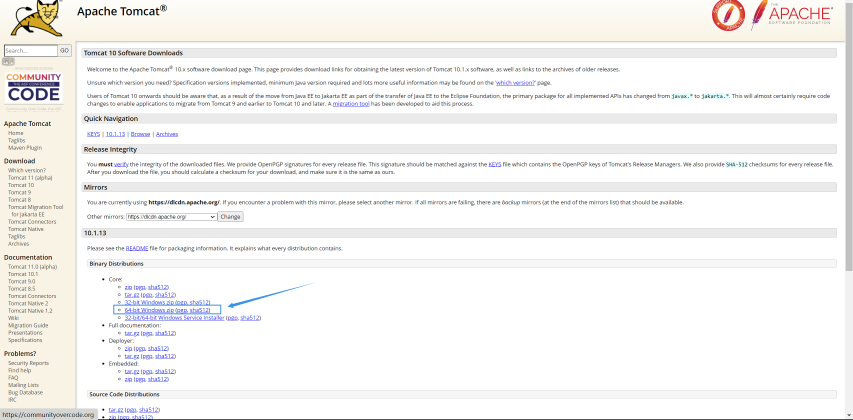Open the Apache Software Foundation feather logo
The image size is (853, 420).
point(791,15)
